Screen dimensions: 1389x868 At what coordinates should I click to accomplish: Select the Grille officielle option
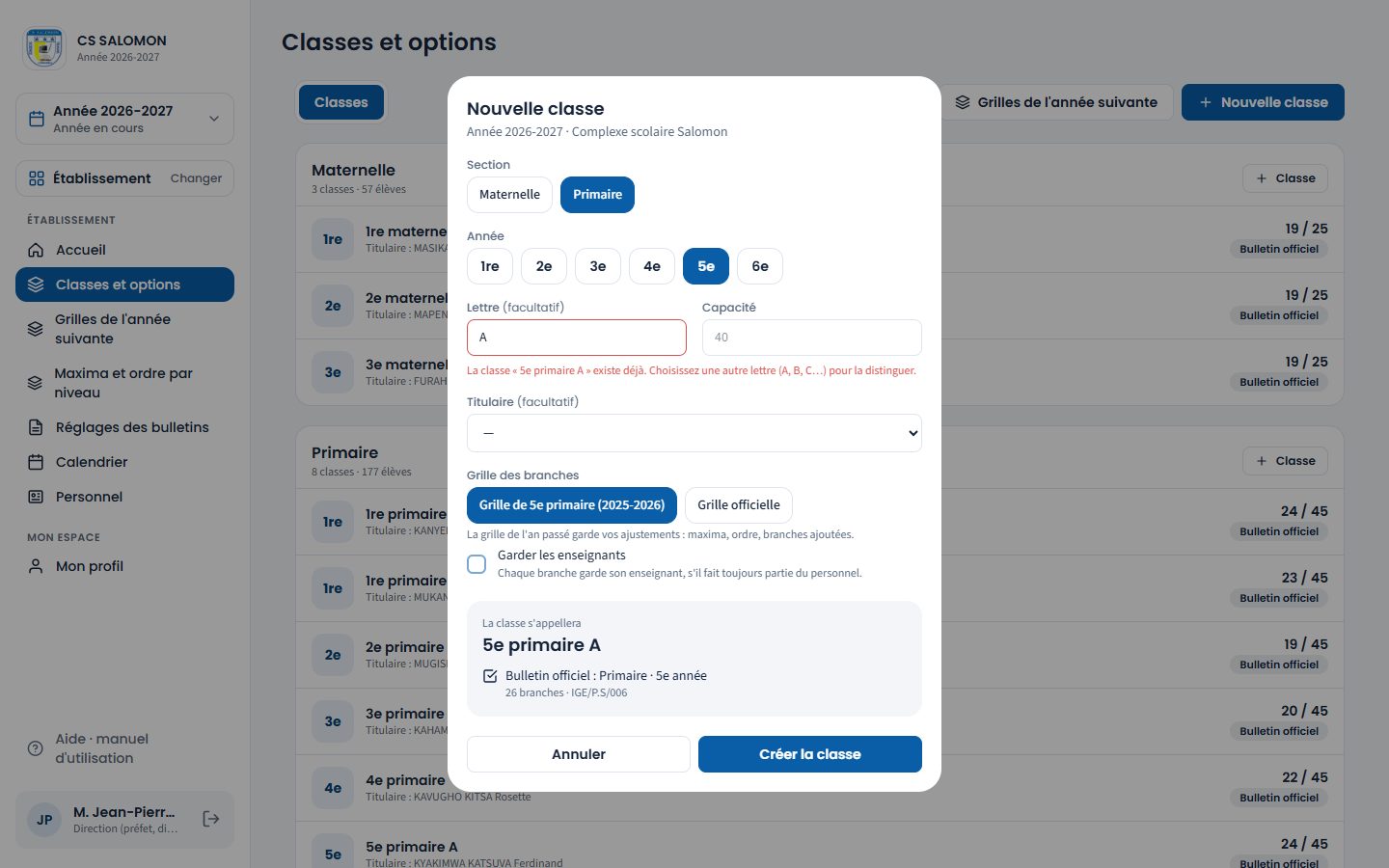tap(739, 505)
